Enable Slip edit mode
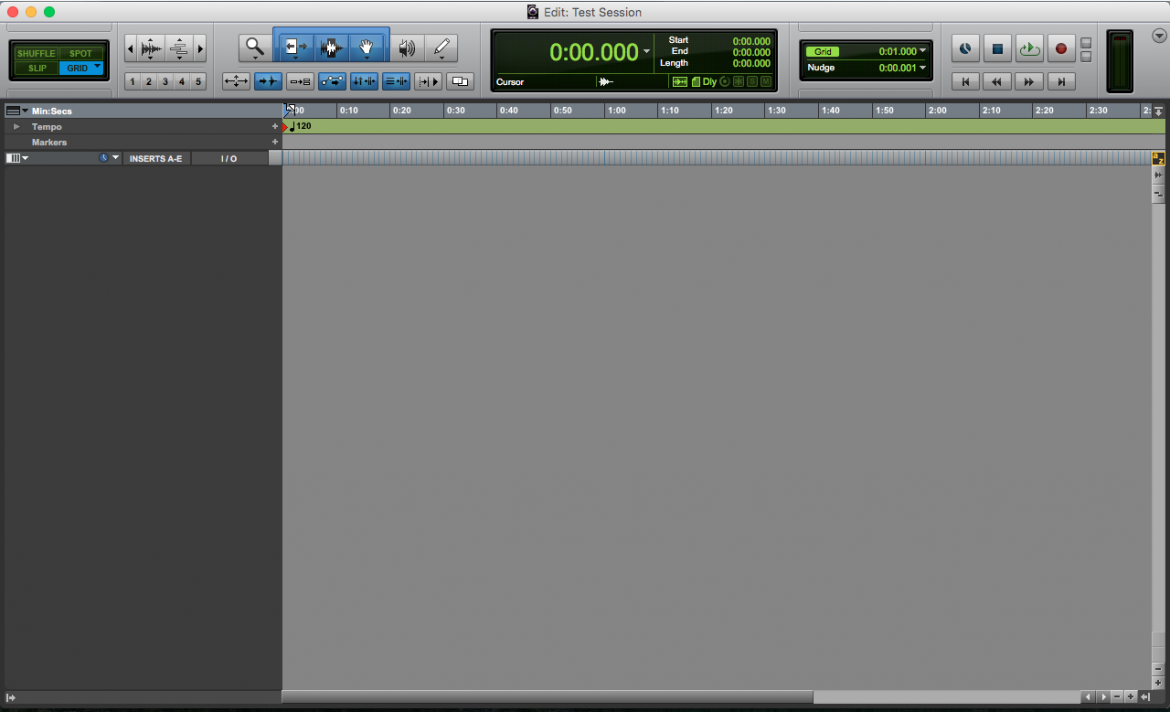The width and height of the screenshot is (1170, 712). pyautogui.click(x=36, y=67)
